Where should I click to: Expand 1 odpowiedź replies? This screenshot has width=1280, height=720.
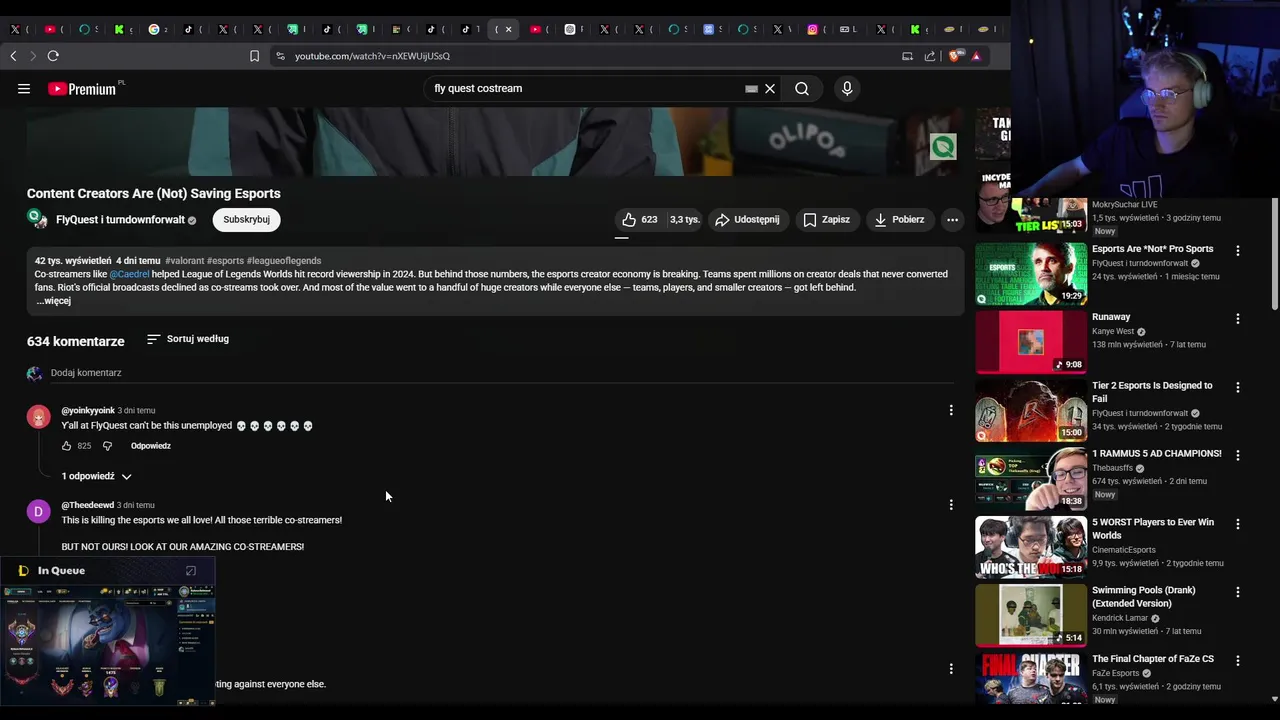96,476
